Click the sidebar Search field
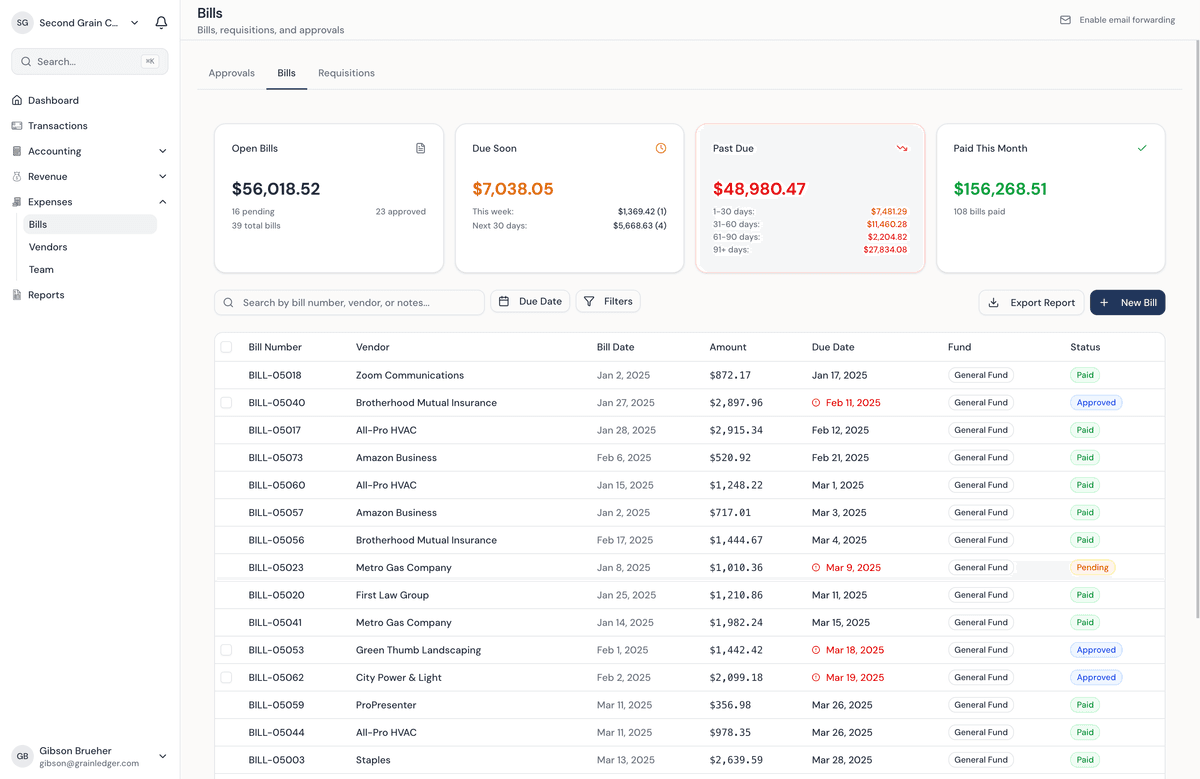Image resolution: width=1200 pixels, height=779 pixels. tap(90, 62)
